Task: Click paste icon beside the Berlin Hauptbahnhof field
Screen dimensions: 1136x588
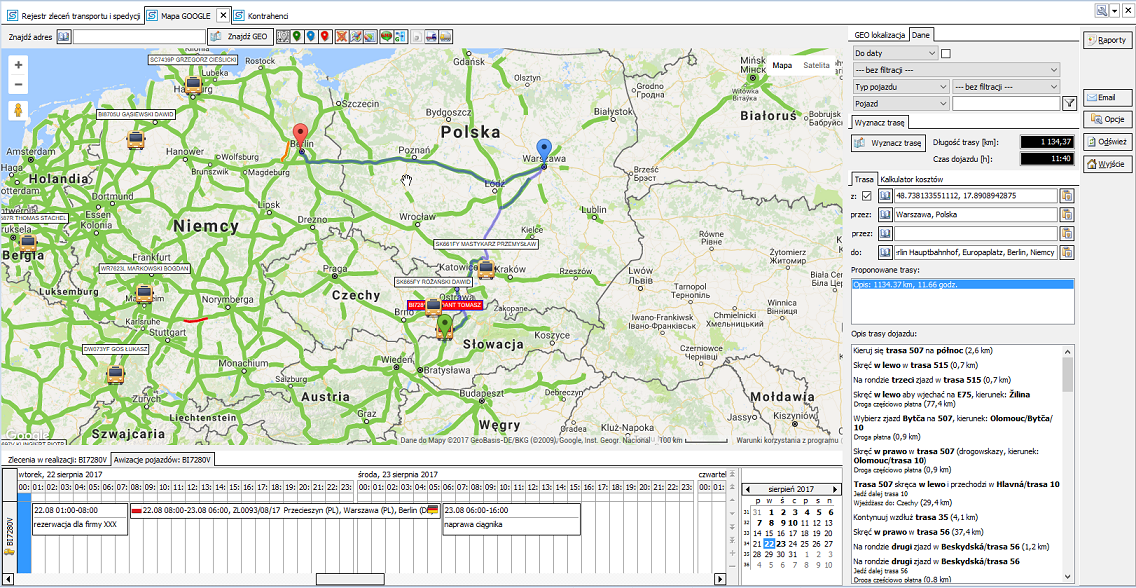Action: (1066, 253)
